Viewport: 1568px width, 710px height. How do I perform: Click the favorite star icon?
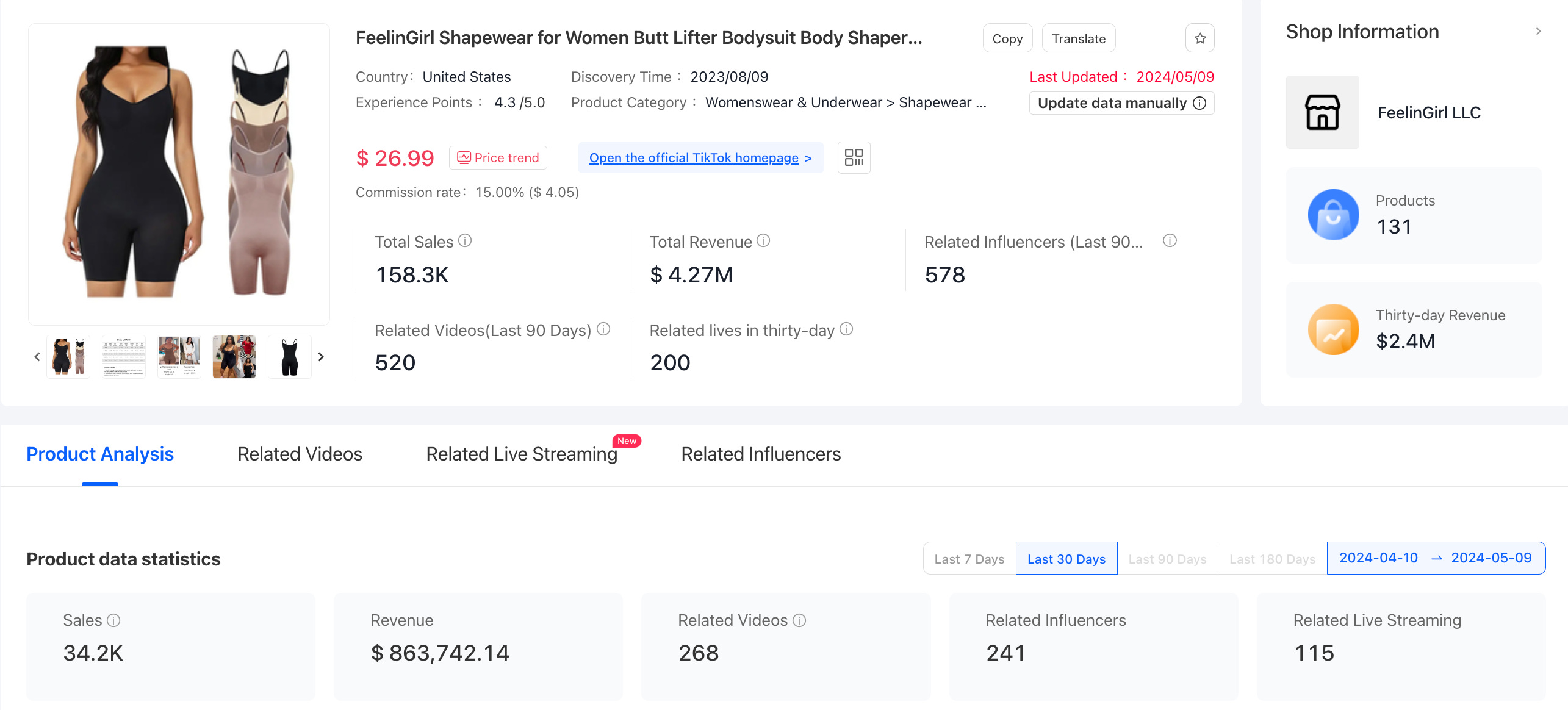tap(1199, 38)
